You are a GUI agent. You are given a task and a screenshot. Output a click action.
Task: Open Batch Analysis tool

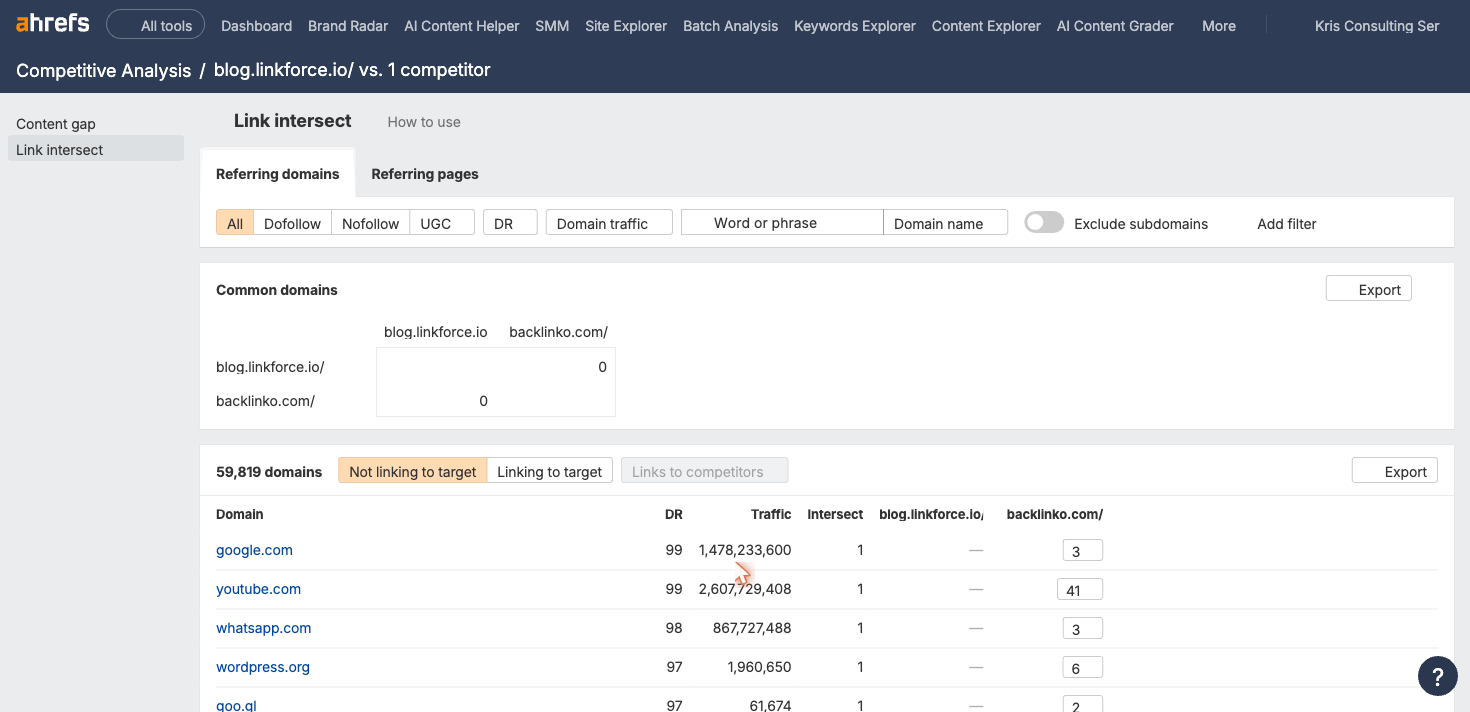point(730,26)
